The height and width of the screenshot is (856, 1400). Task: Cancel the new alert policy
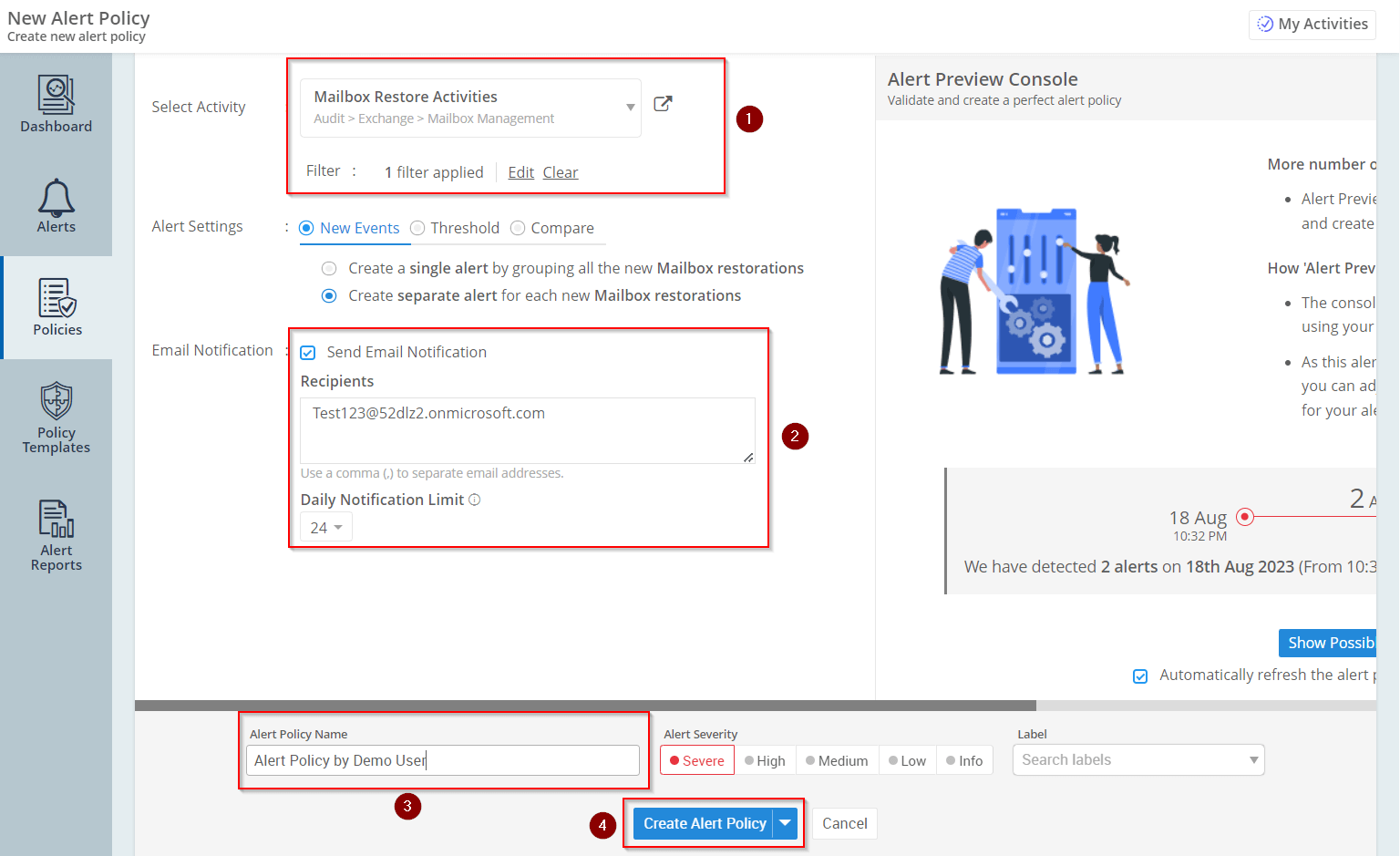point(843,823)
